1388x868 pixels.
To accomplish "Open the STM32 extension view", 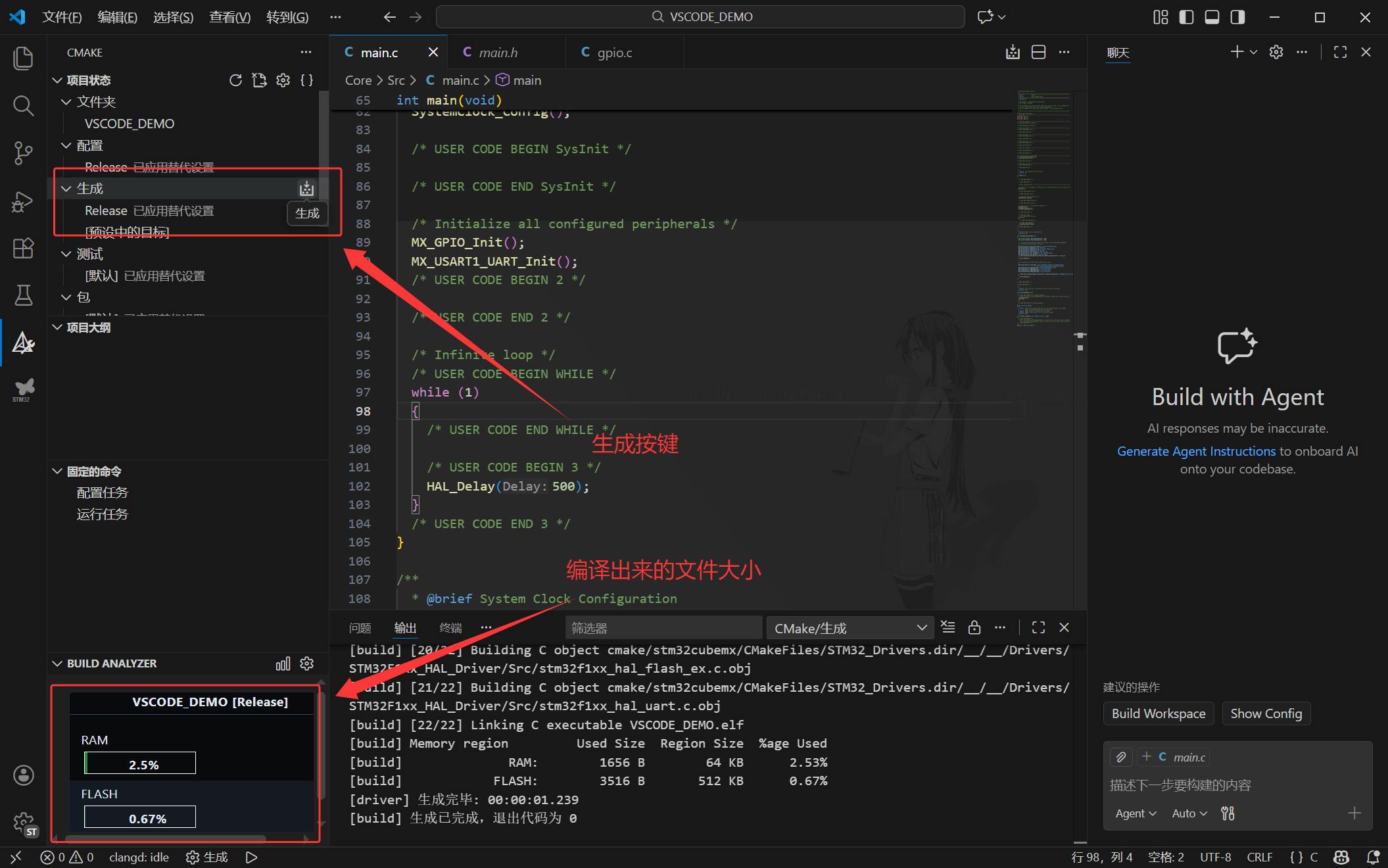I will [23, 390].
